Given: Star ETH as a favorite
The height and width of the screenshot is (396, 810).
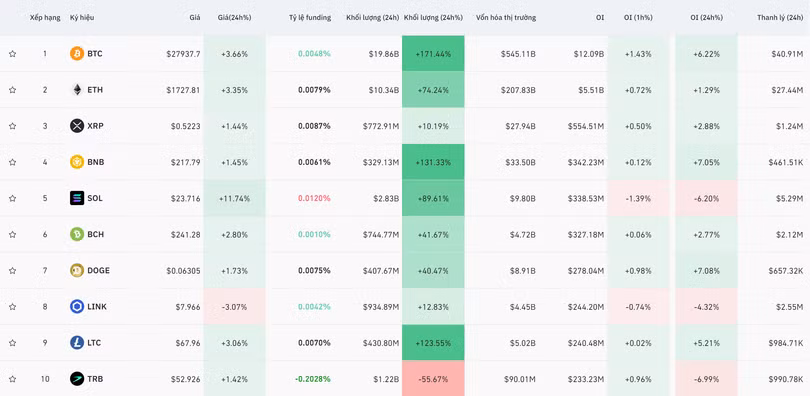Looking at the screenshot, I should click(x=12, y=90).
